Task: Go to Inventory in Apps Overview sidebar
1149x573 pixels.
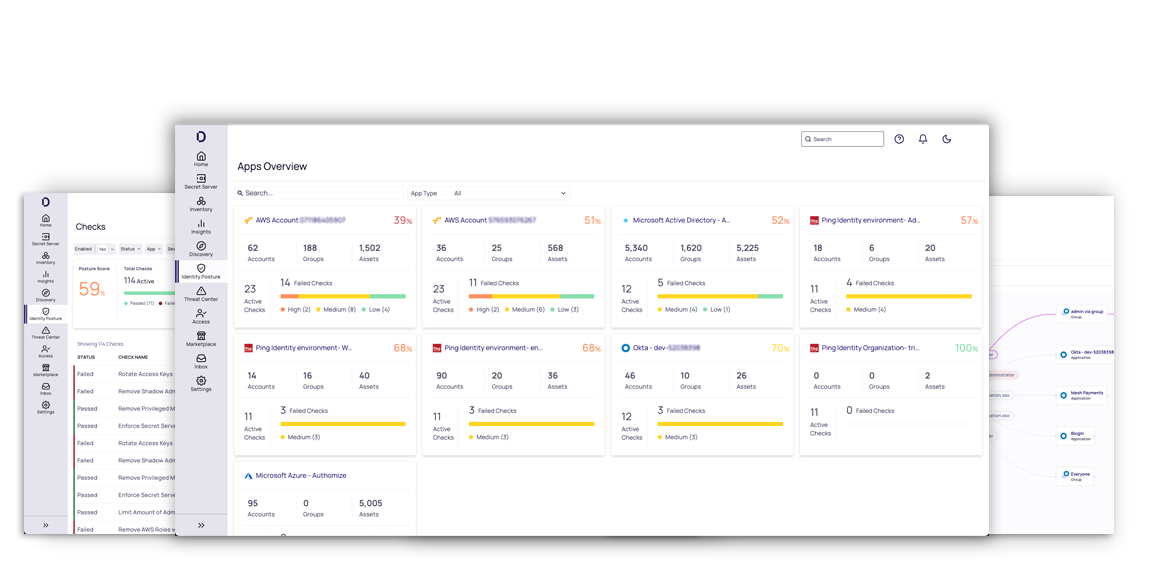Action: [201, 204]
